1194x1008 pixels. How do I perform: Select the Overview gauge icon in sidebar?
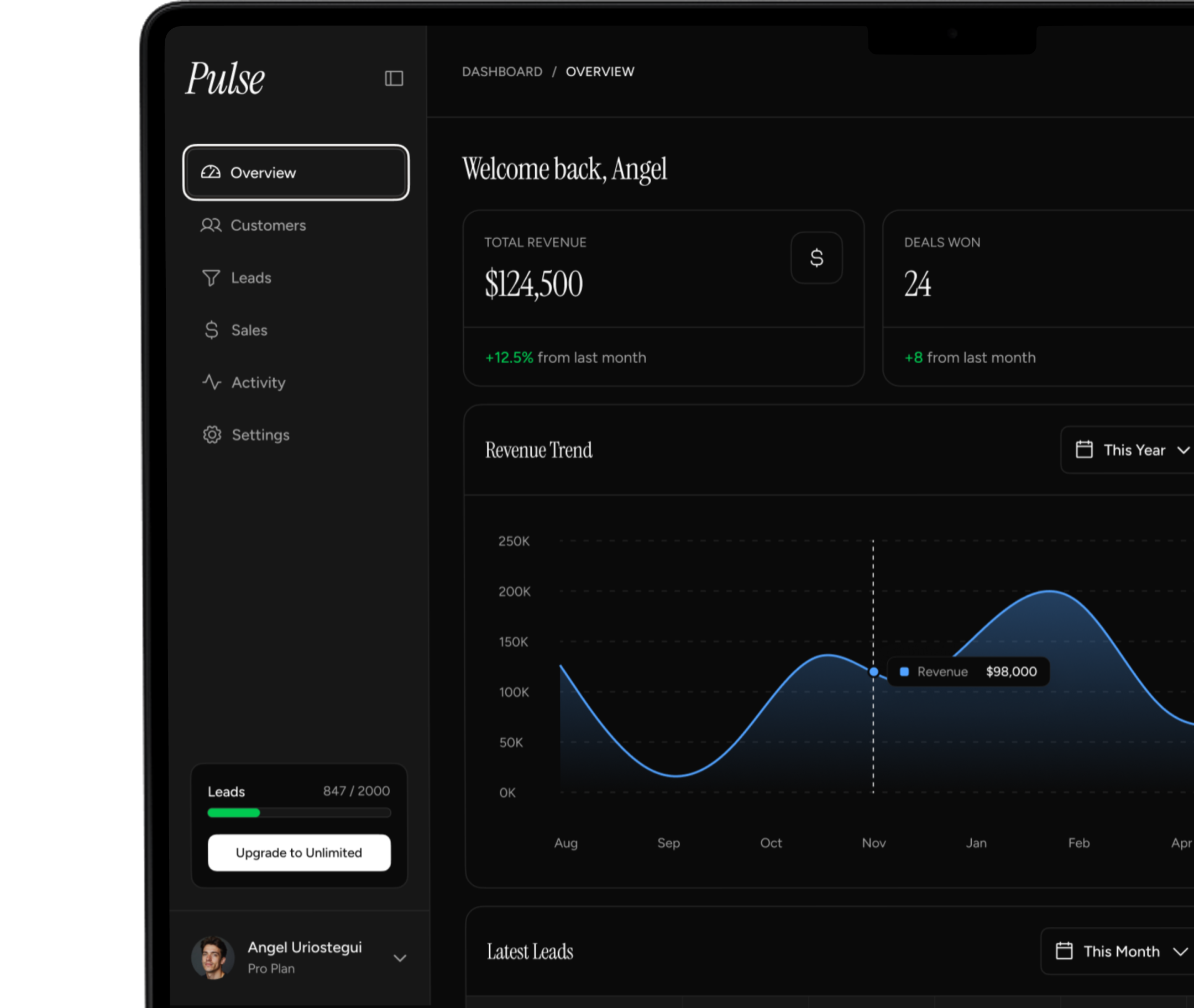[212, 172]
